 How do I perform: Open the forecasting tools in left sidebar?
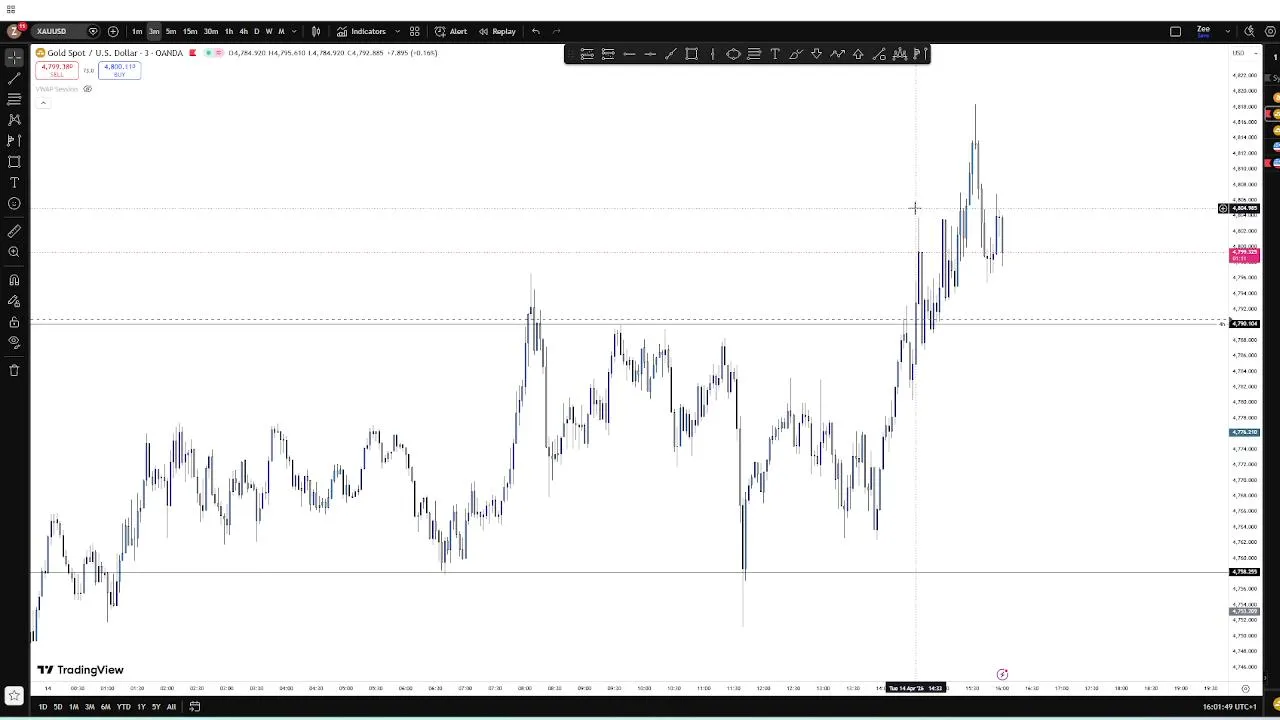(14, 141)
